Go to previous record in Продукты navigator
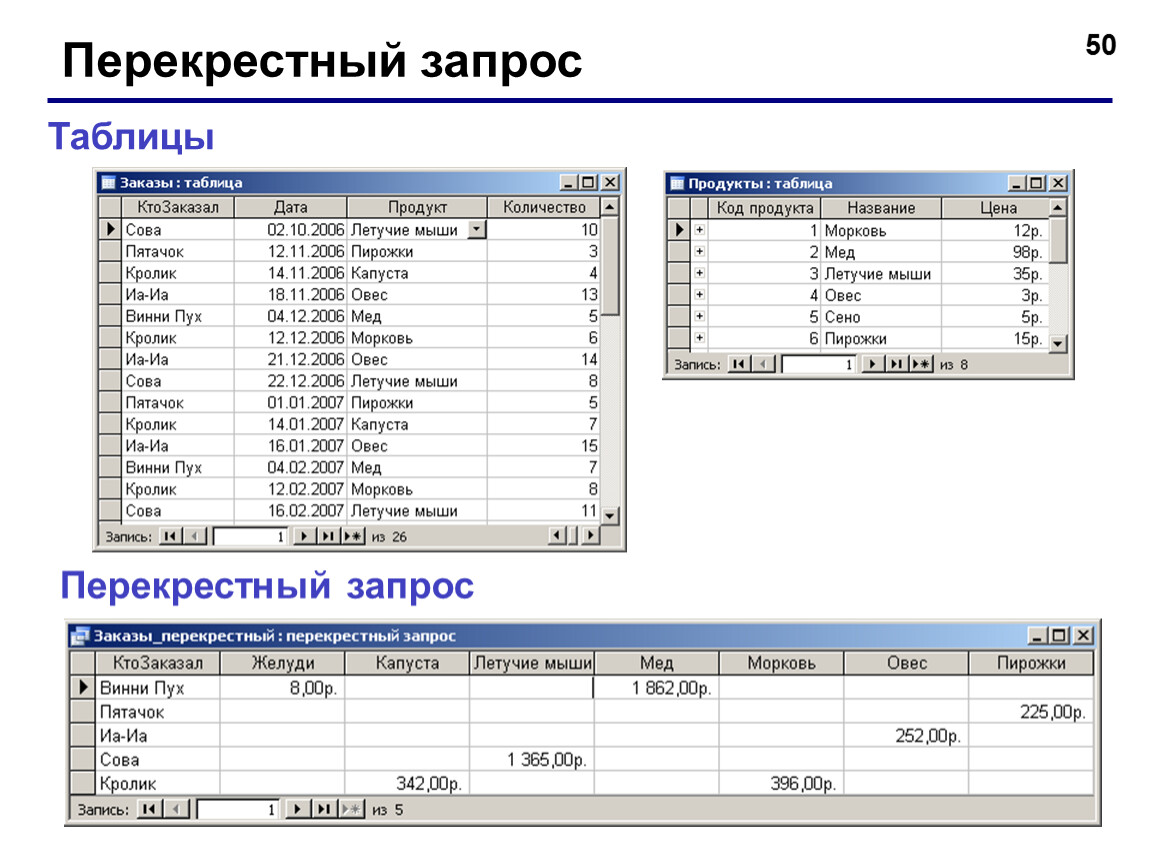 coord(764,364)
